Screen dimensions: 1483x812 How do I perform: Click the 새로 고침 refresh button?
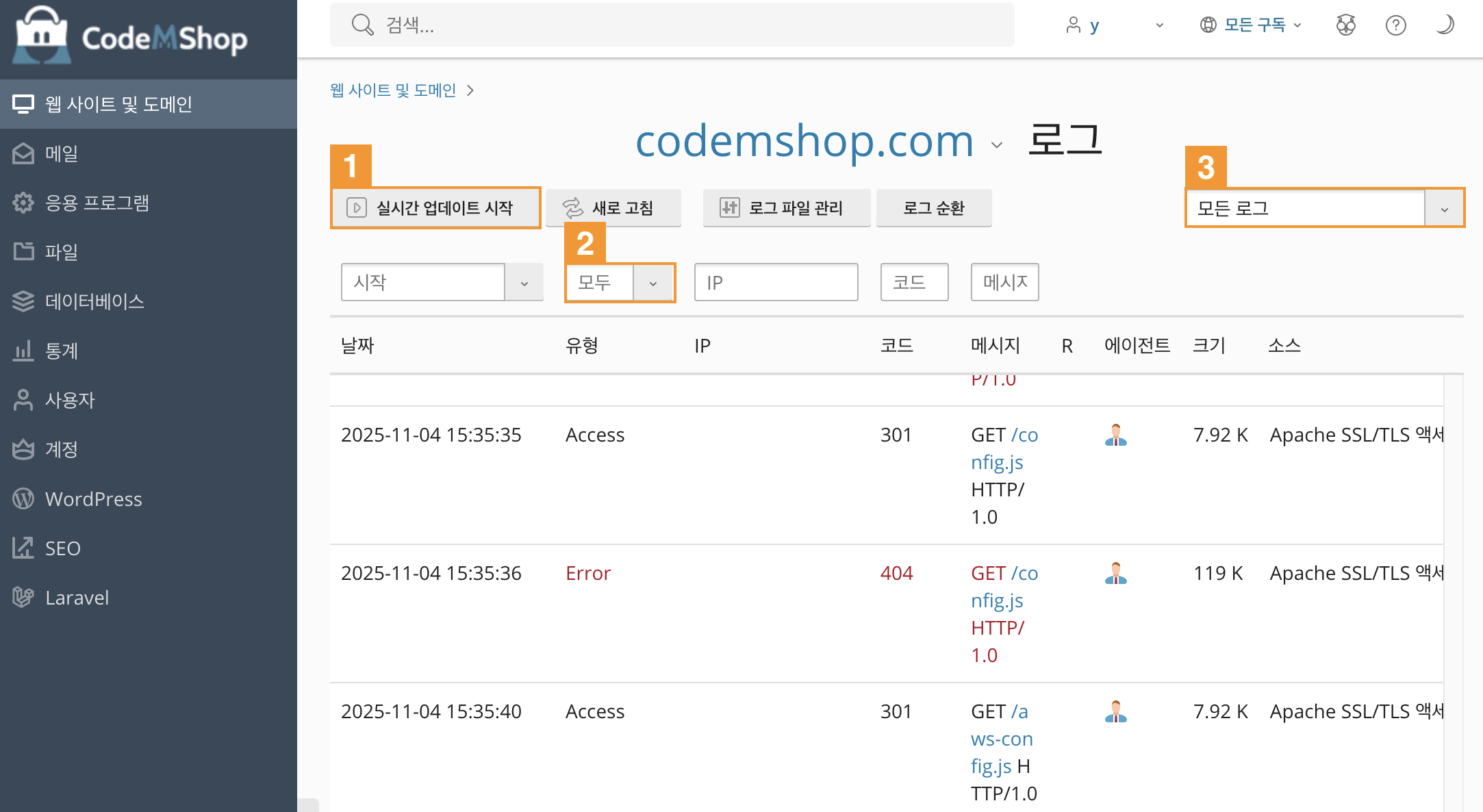click(613, 207)
